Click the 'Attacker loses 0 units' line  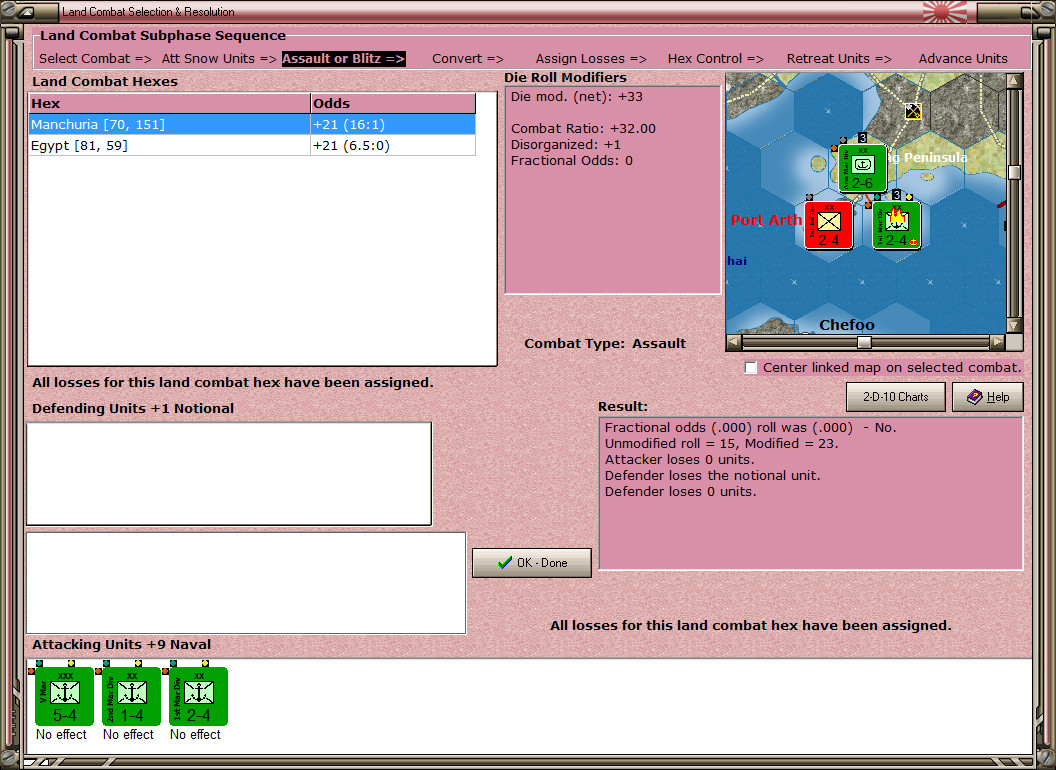(x=680, y=459)
